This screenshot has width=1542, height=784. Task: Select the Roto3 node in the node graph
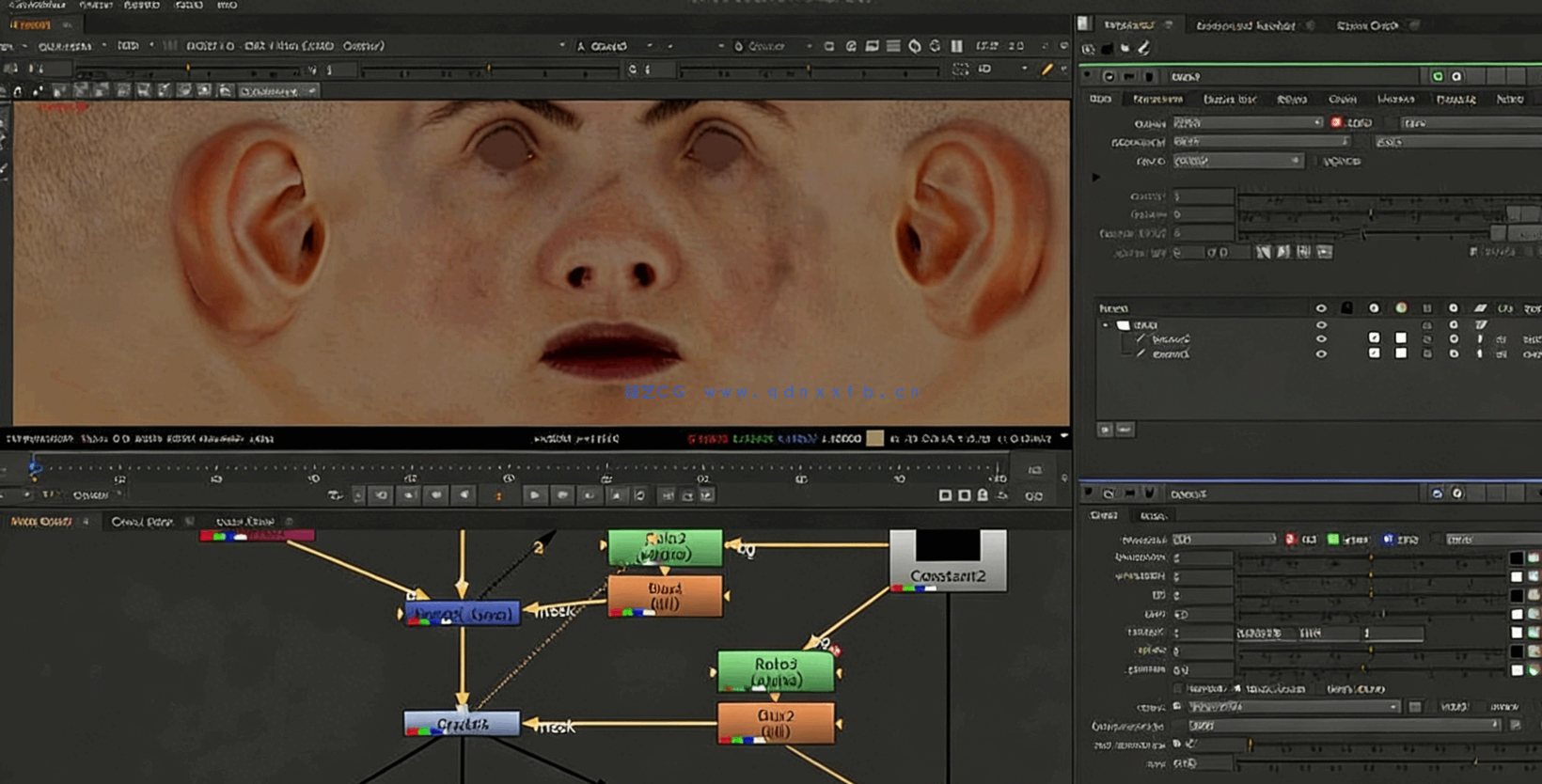point(775,671)
